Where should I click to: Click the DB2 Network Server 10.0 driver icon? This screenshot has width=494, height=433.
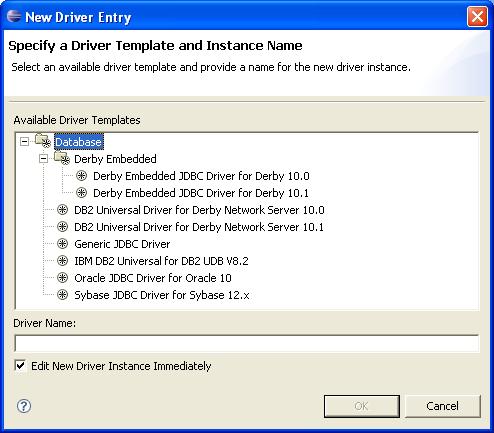coord(62,210)
